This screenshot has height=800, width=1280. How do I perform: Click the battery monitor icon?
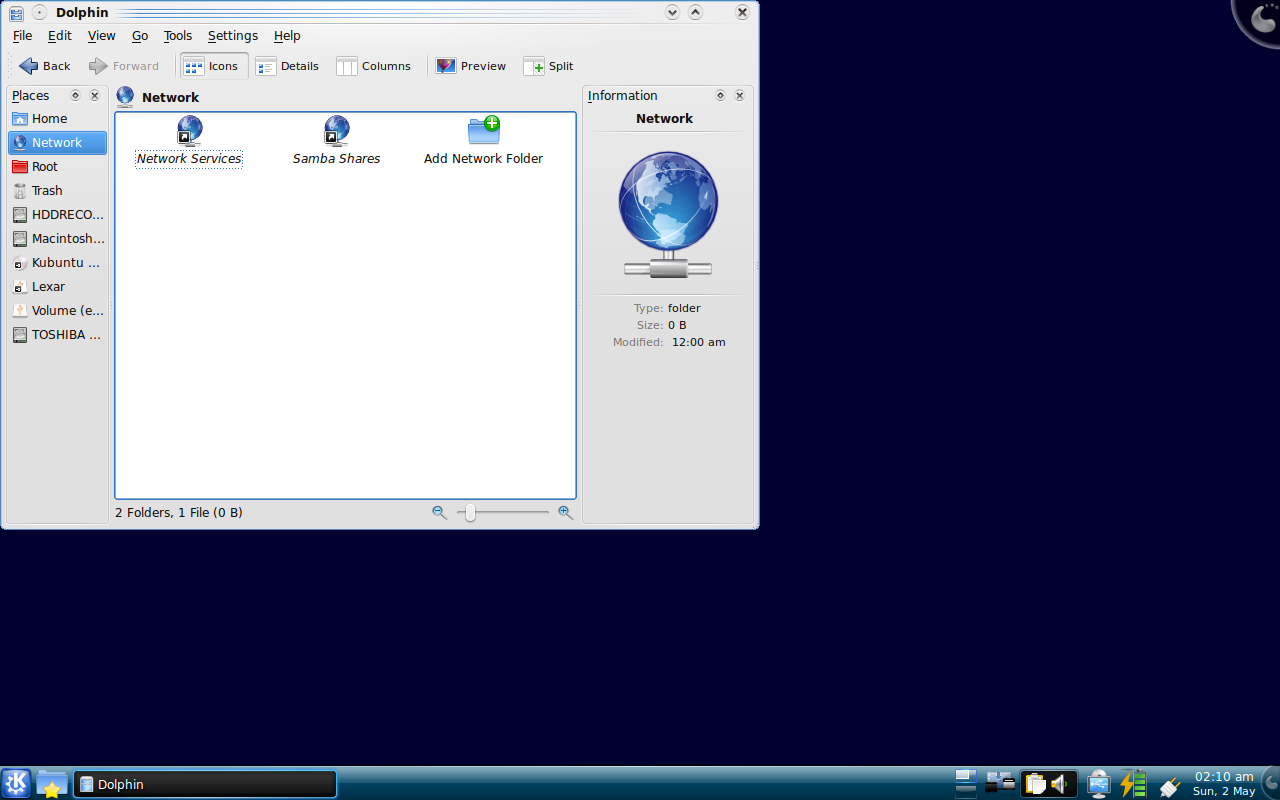(1133, 784)
